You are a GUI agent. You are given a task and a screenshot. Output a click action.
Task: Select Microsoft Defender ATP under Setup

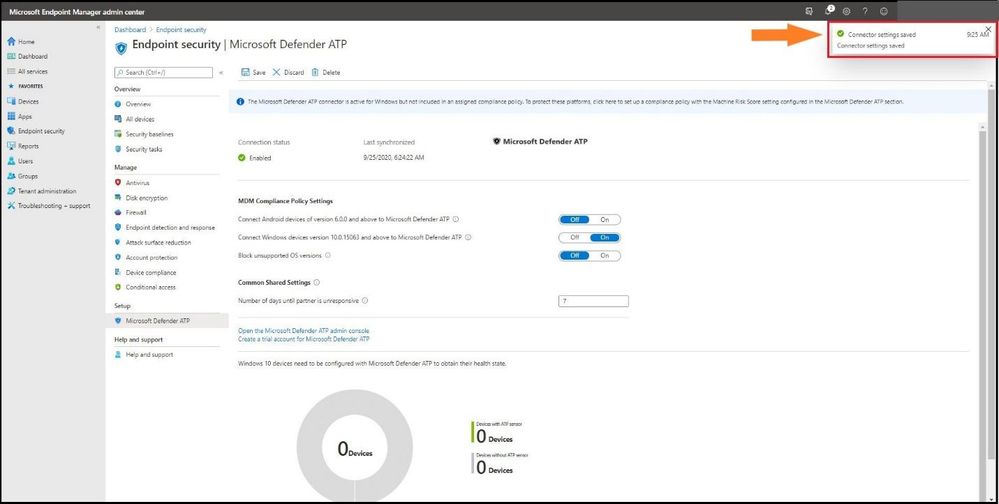(167, 320)
